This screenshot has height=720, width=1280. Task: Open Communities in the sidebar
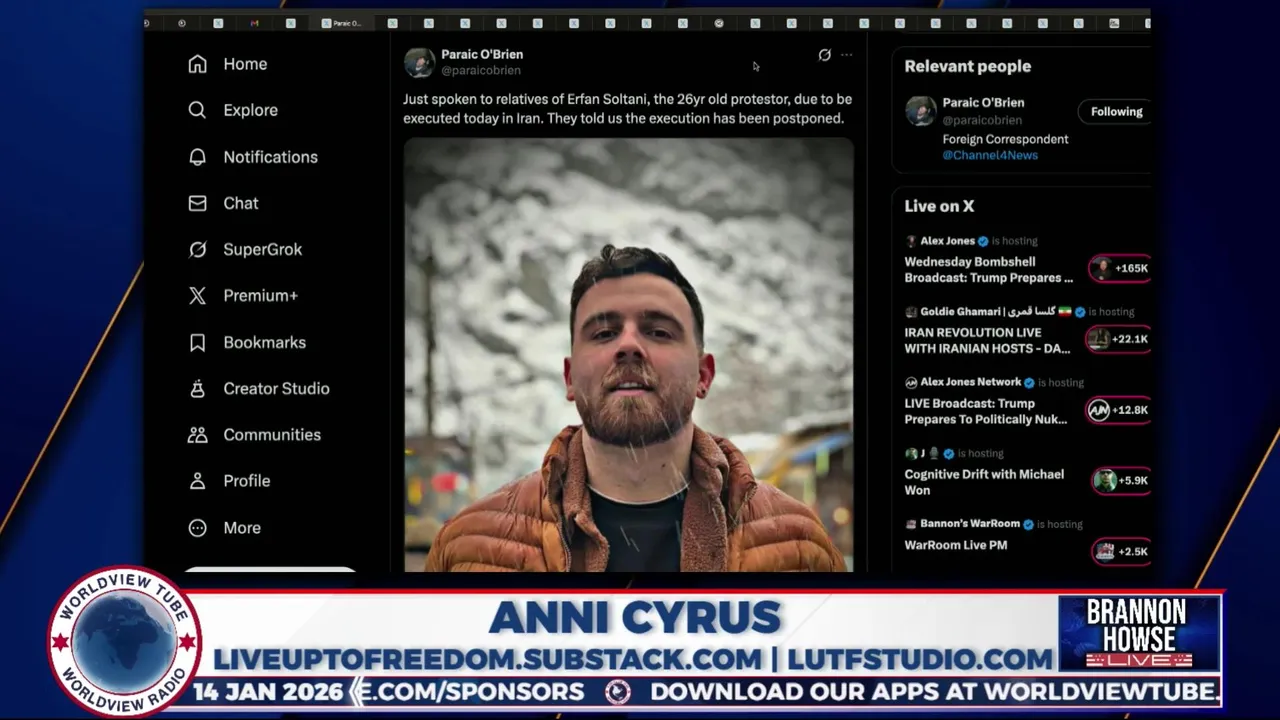point(255,435)
